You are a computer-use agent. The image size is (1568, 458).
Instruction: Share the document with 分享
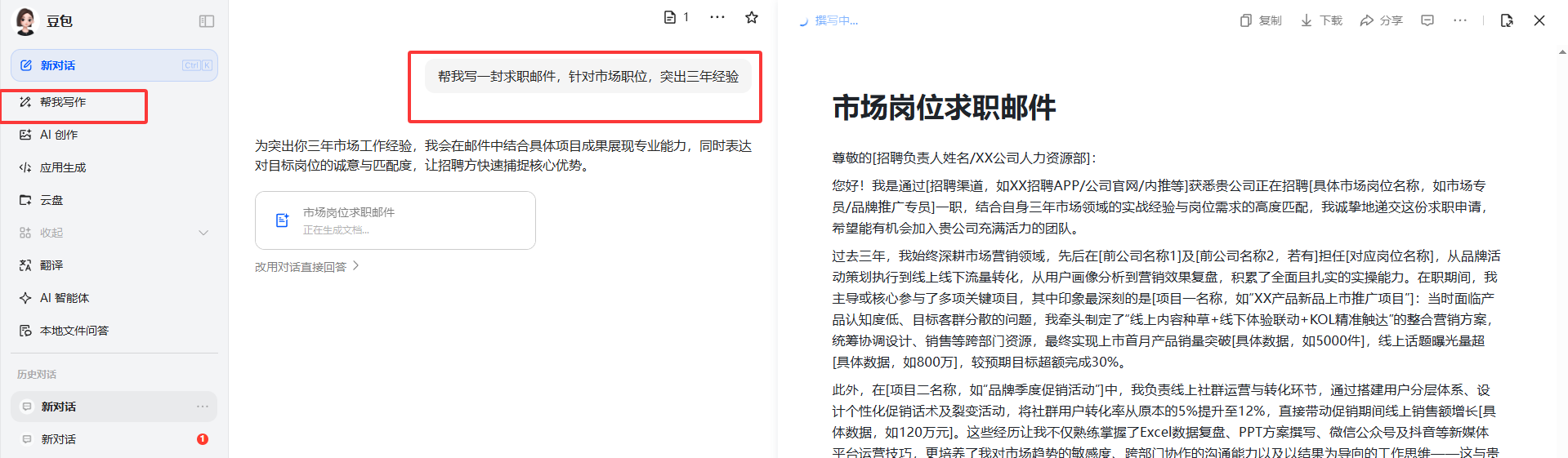pos(1381,20)
